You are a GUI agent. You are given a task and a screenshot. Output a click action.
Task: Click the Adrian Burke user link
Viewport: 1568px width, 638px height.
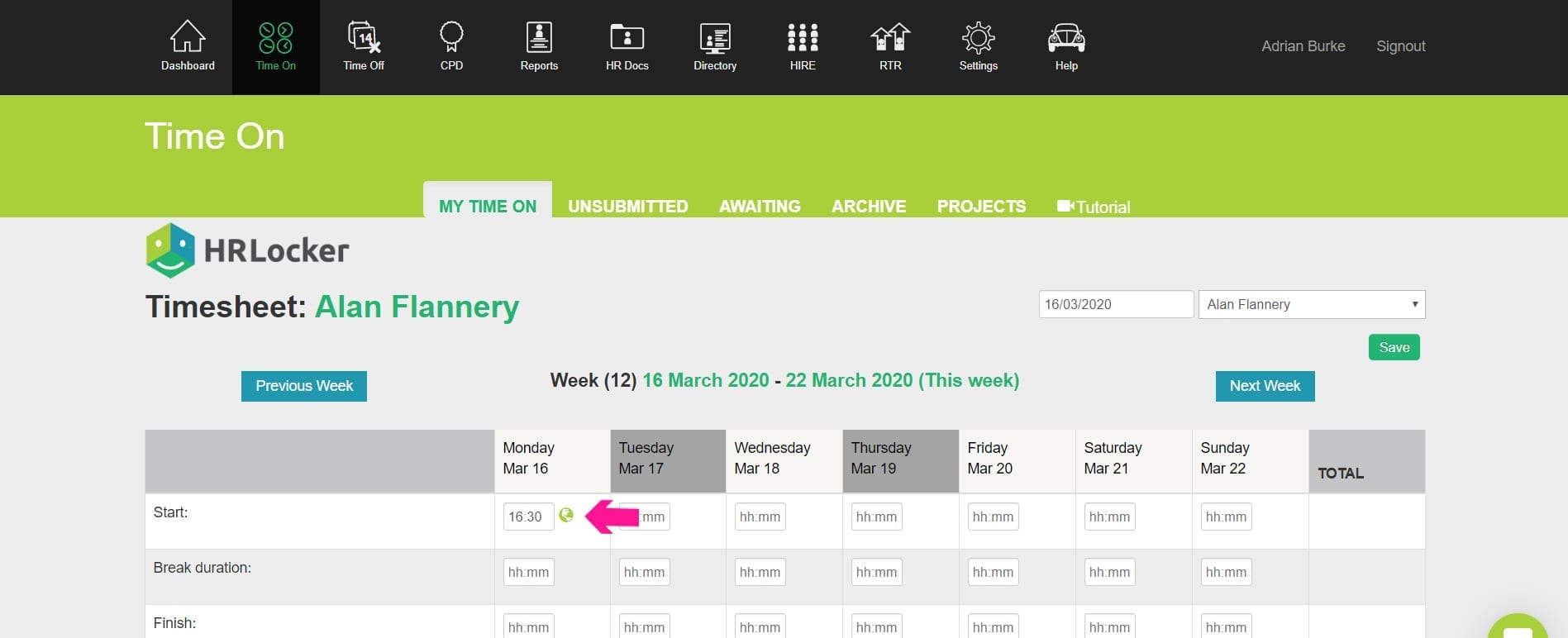pos(1303,46)
